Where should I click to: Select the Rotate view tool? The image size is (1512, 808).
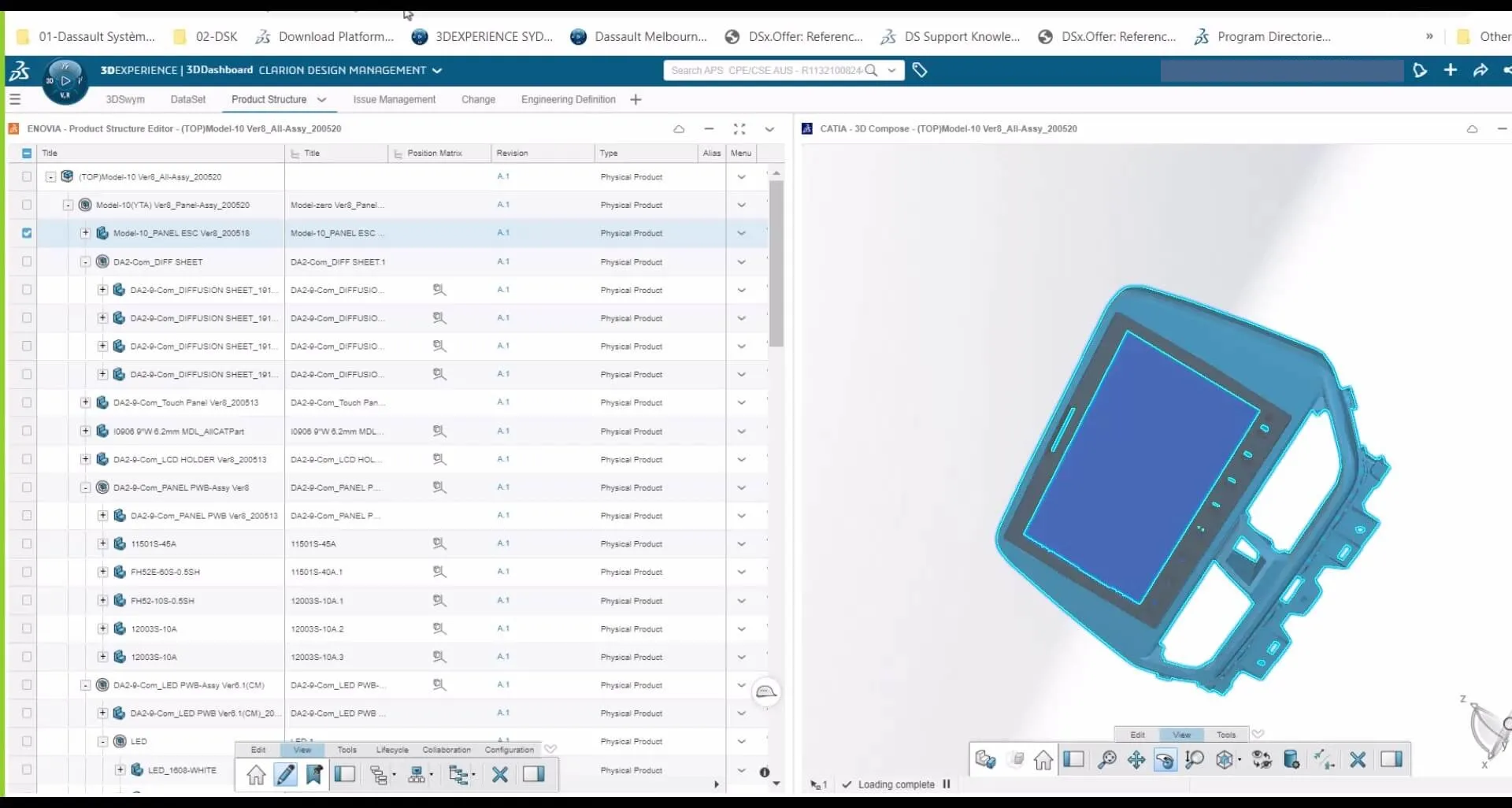click(1165, 760)
